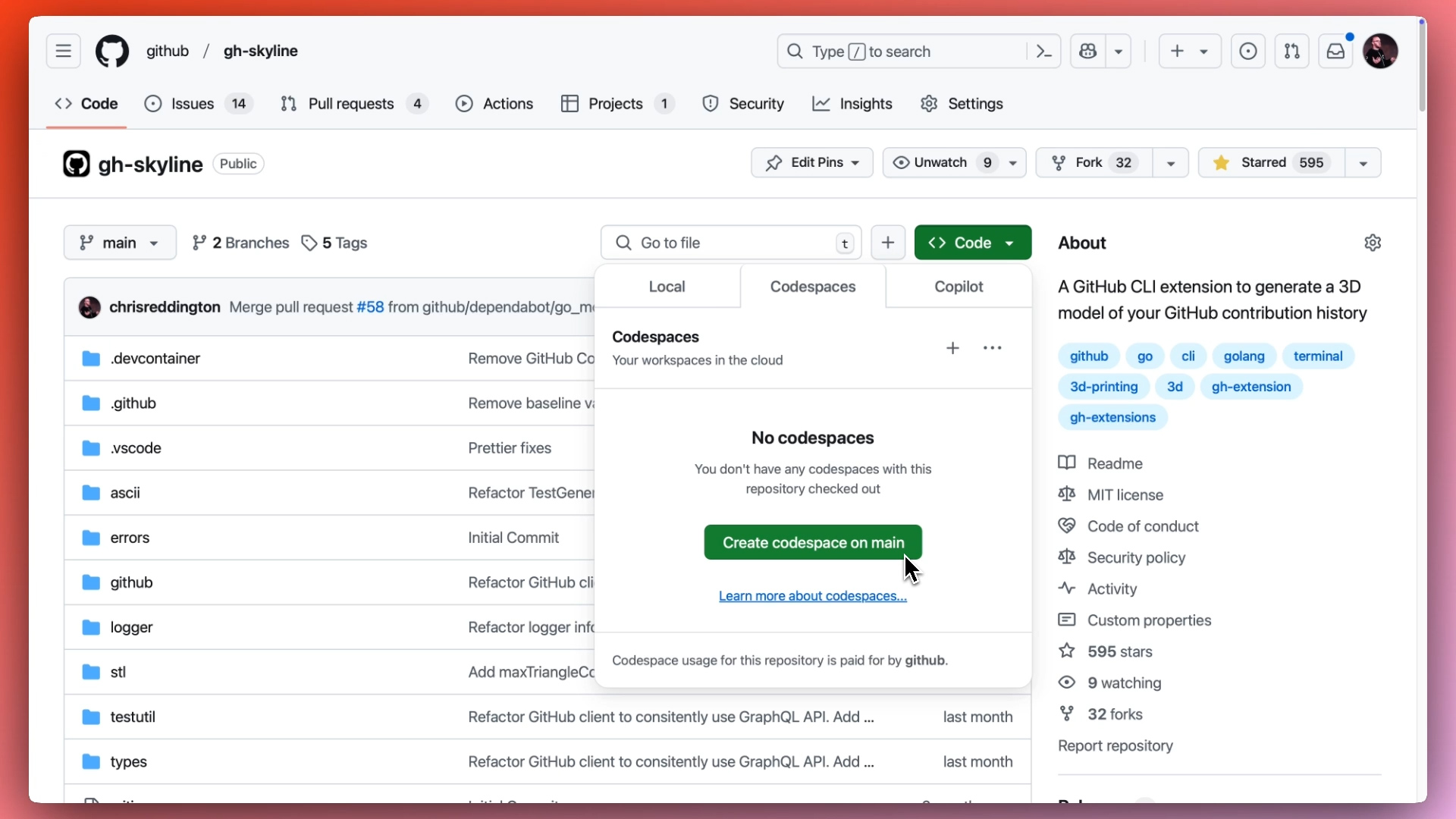This screenshot has height=819, width=1456.
Task: Open repository settings via the gear icon
Action: click(1373, 243)
